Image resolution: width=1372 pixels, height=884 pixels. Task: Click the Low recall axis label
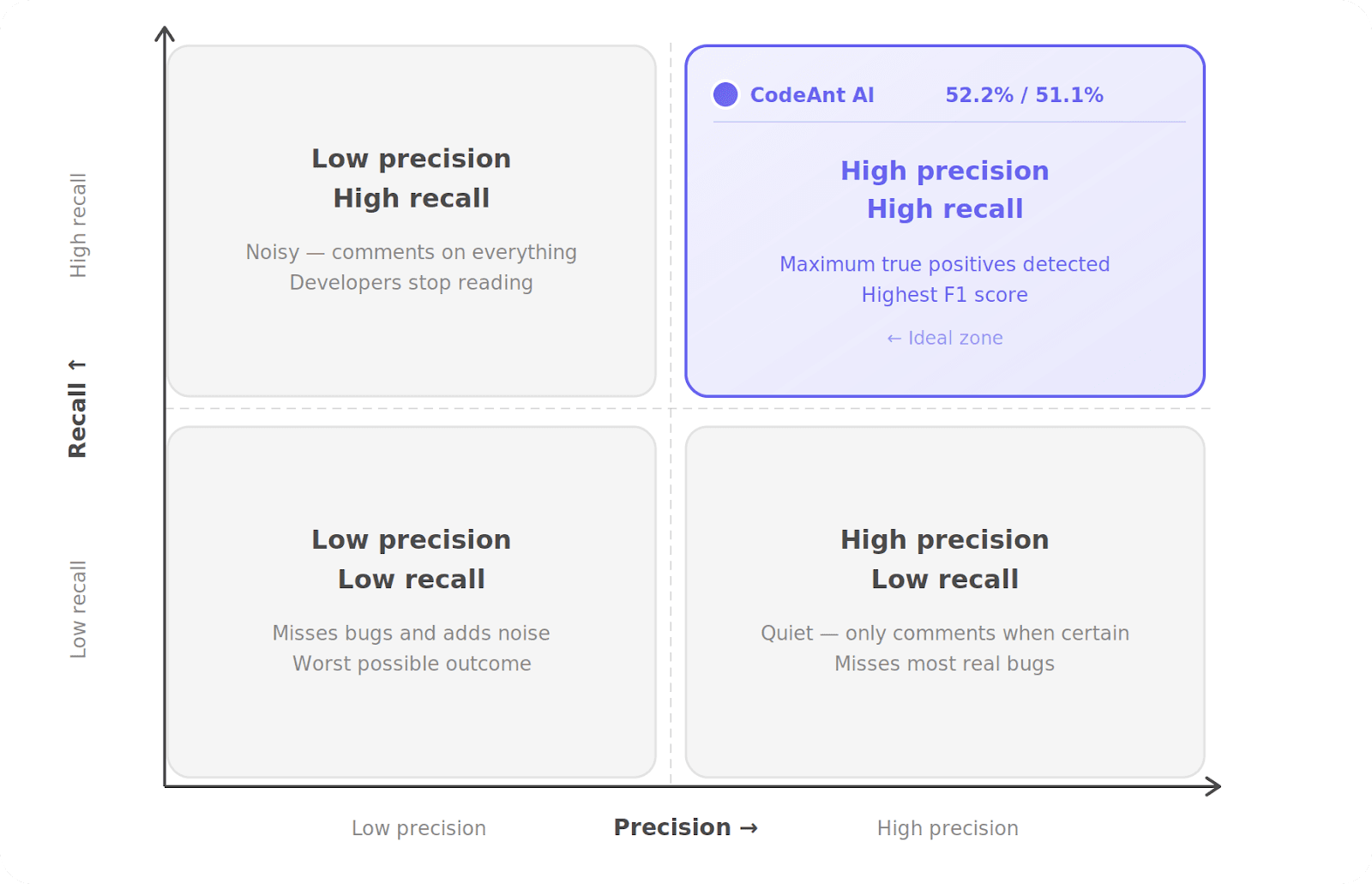(78, 610)
